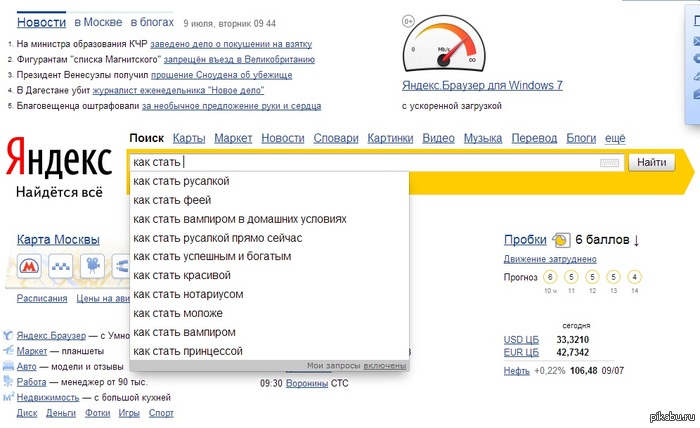Click the traffic light icon next to Пробки

pyautogui.click(x=561, y=240)
